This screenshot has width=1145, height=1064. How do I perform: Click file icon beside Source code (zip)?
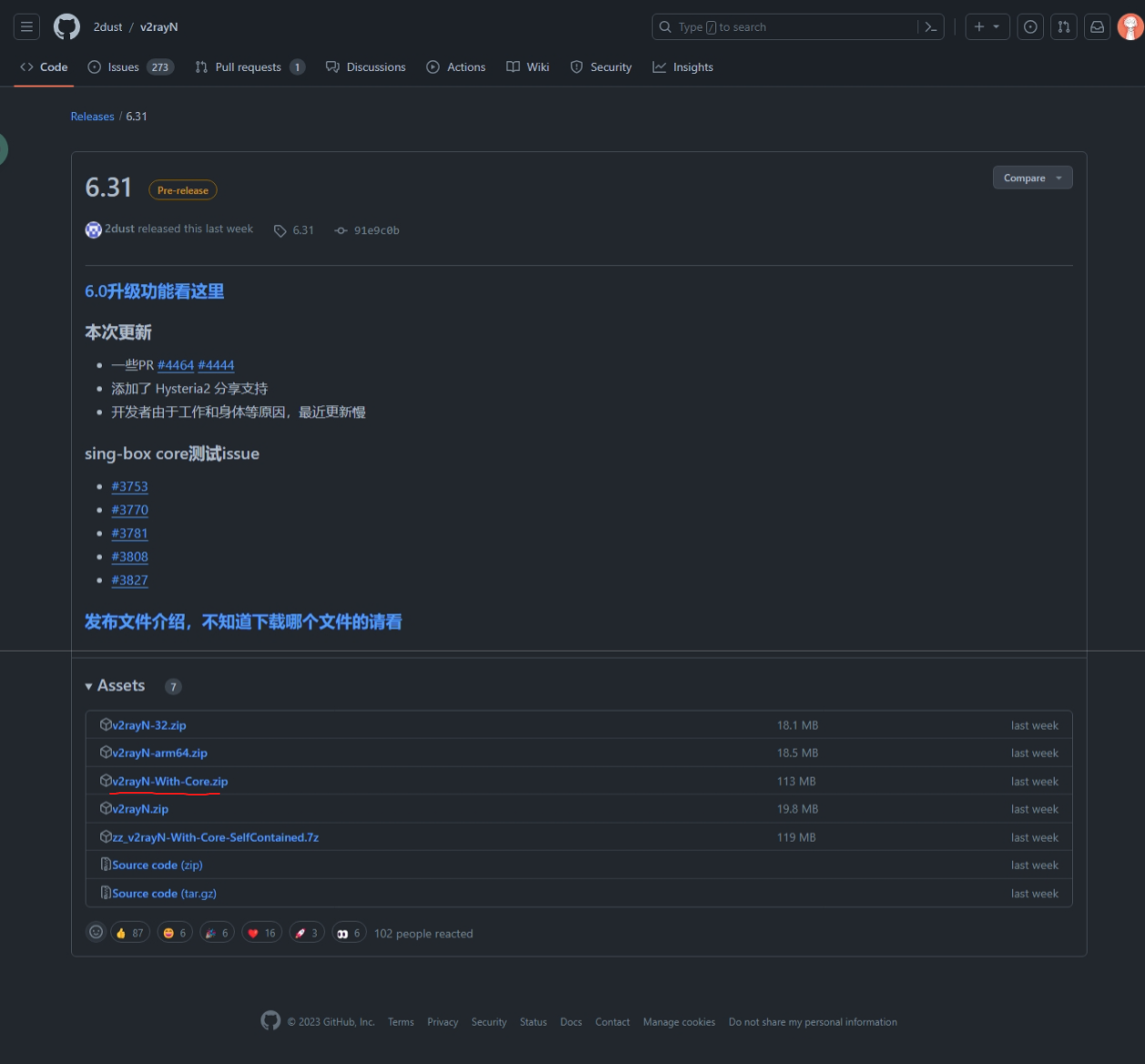[106, 865]
